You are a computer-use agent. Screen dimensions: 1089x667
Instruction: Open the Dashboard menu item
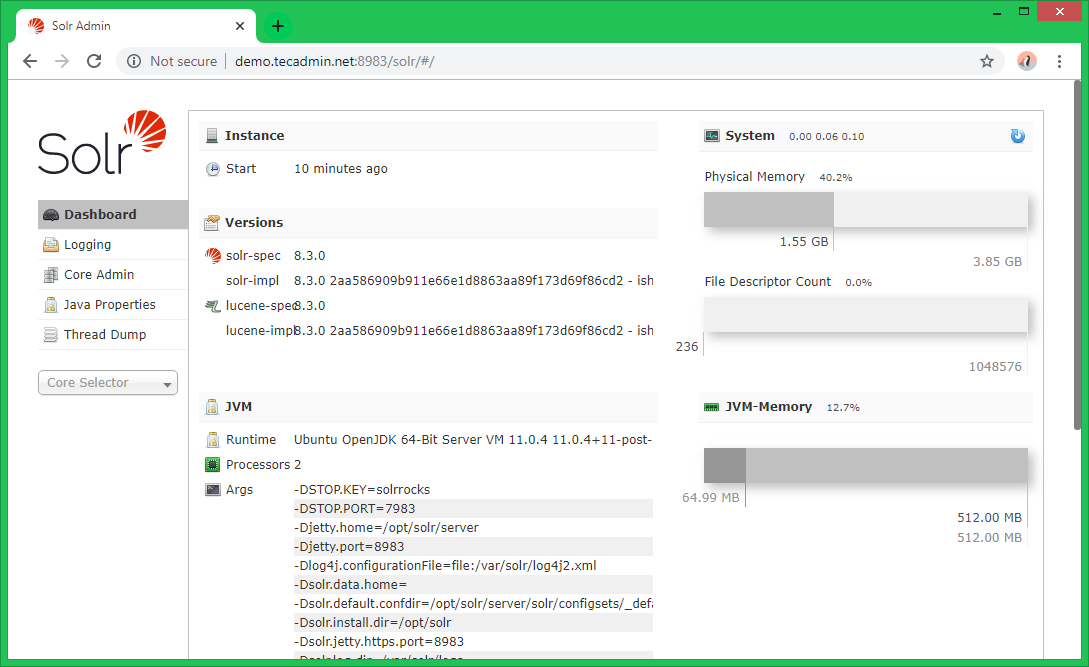point(113,215)
